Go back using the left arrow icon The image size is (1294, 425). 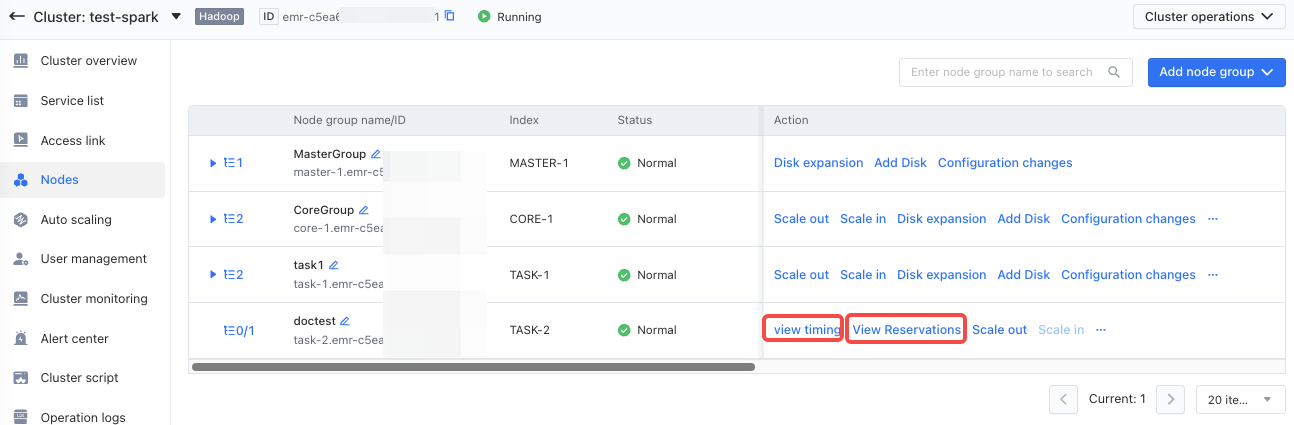pos(17,17)
